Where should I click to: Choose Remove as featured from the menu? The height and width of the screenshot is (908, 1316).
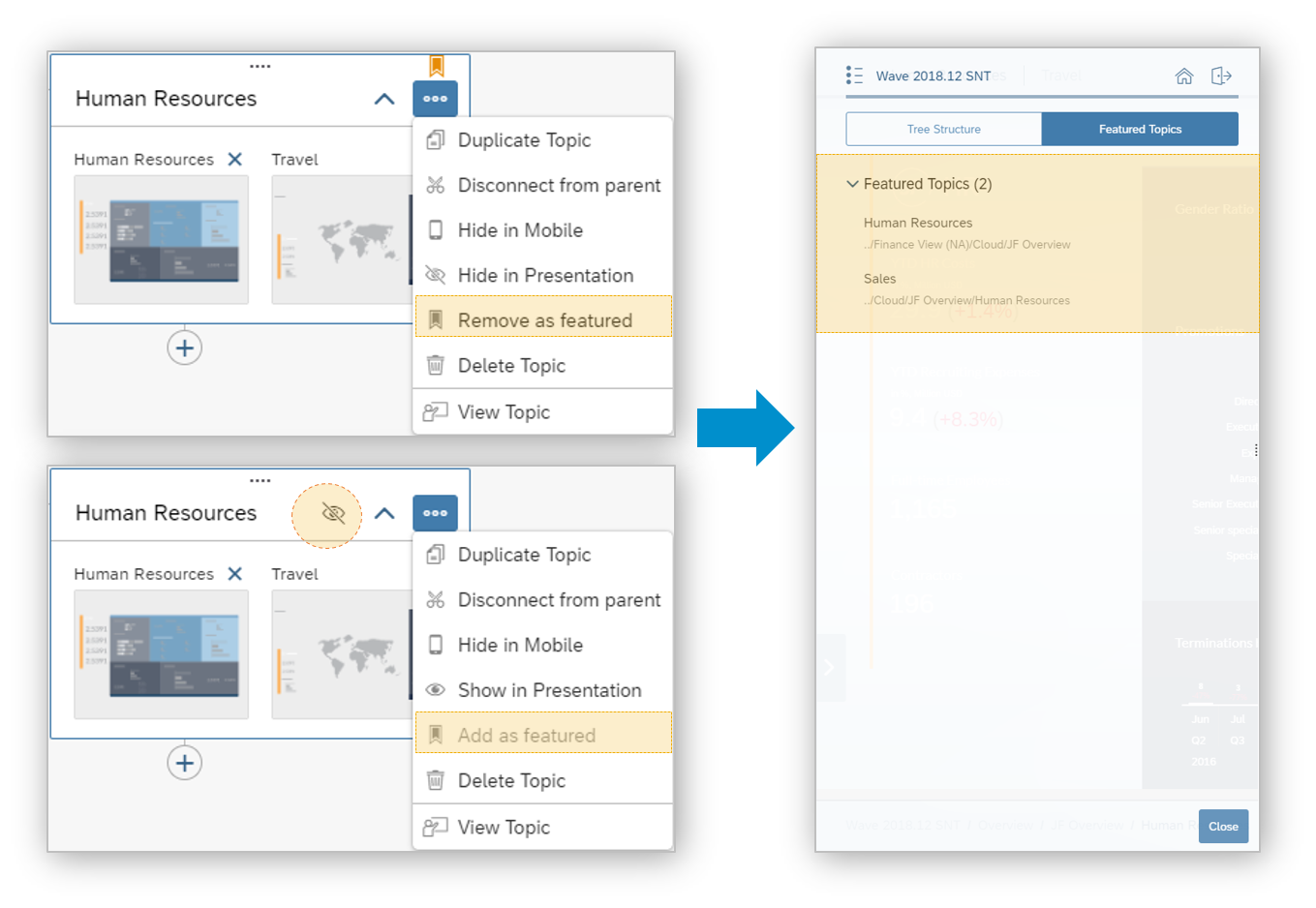tap(544, 320)
